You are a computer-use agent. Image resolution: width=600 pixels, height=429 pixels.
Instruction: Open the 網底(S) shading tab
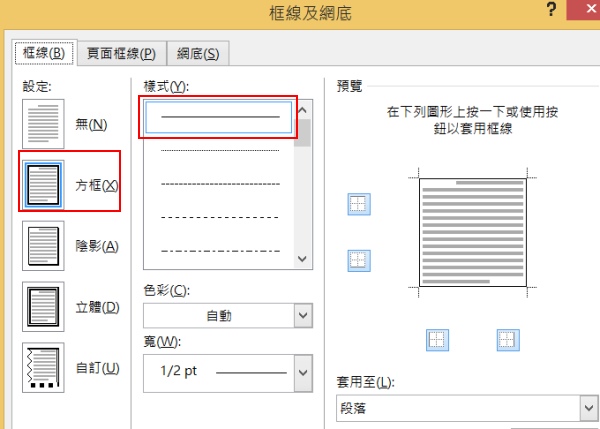point(198,54)
